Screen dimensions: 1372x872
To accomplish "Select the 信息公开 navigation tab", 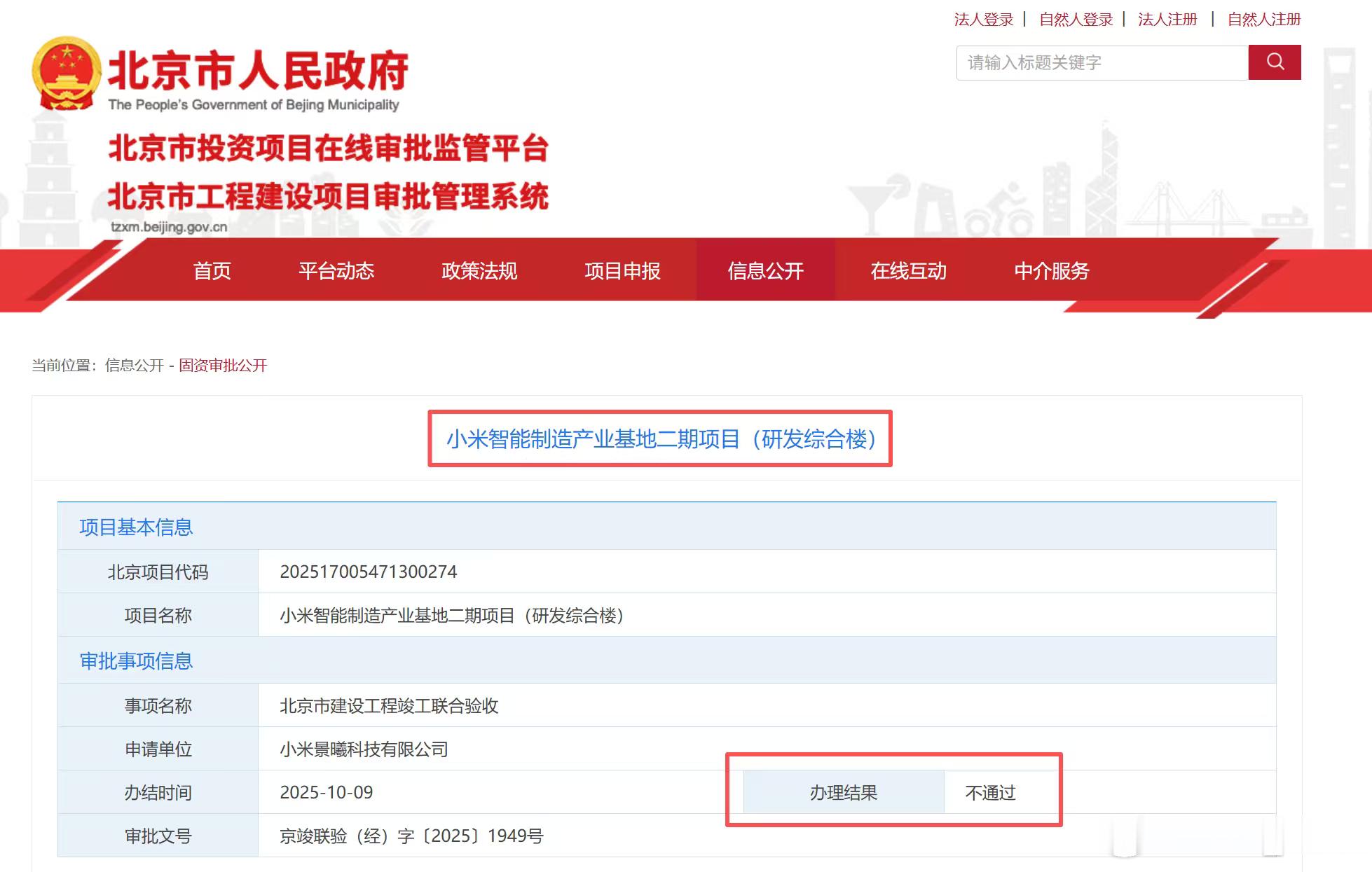I will 765,271.
